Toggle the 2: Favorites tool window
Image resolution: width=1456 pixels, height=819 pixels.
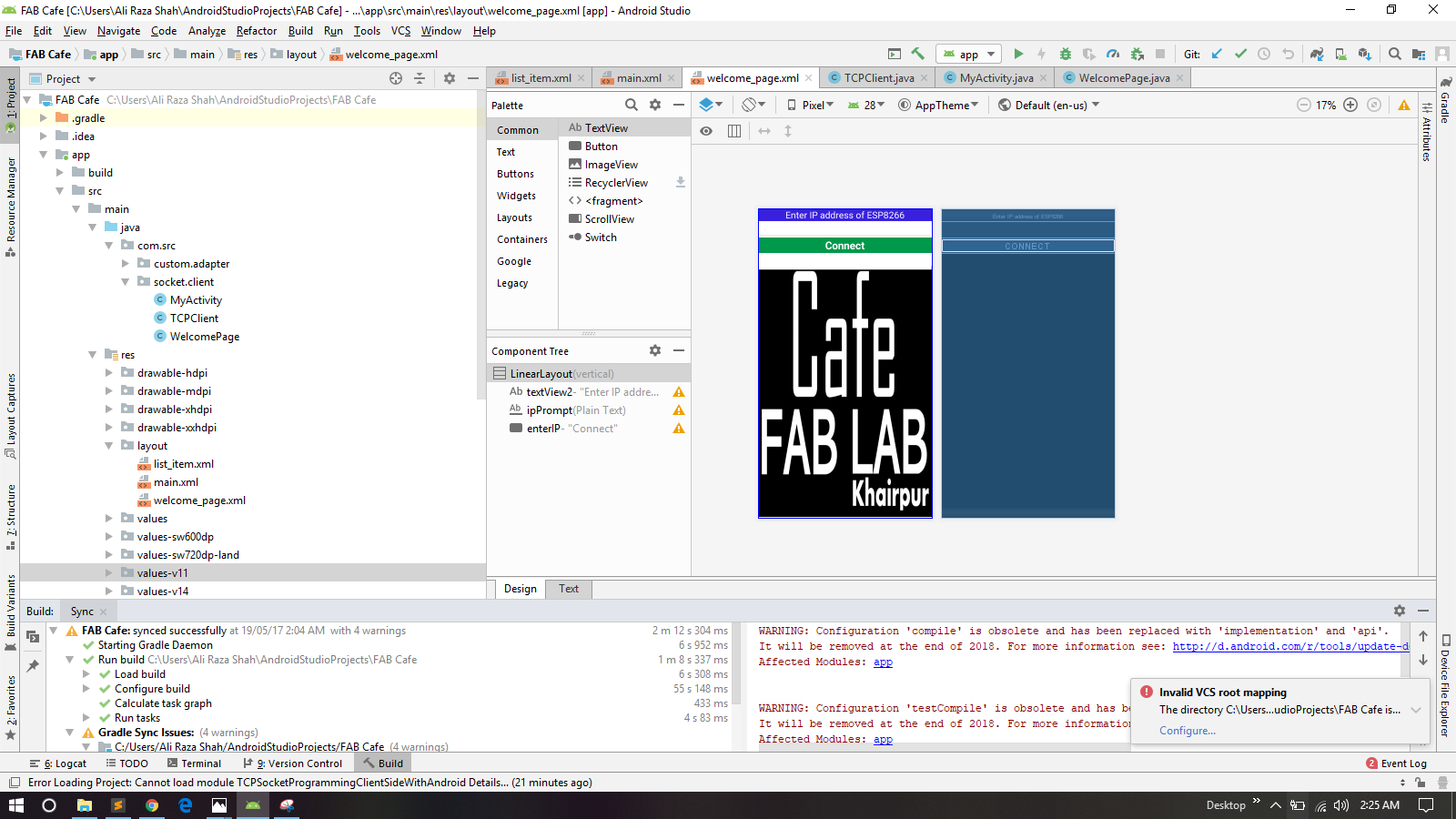coord(10,707)
